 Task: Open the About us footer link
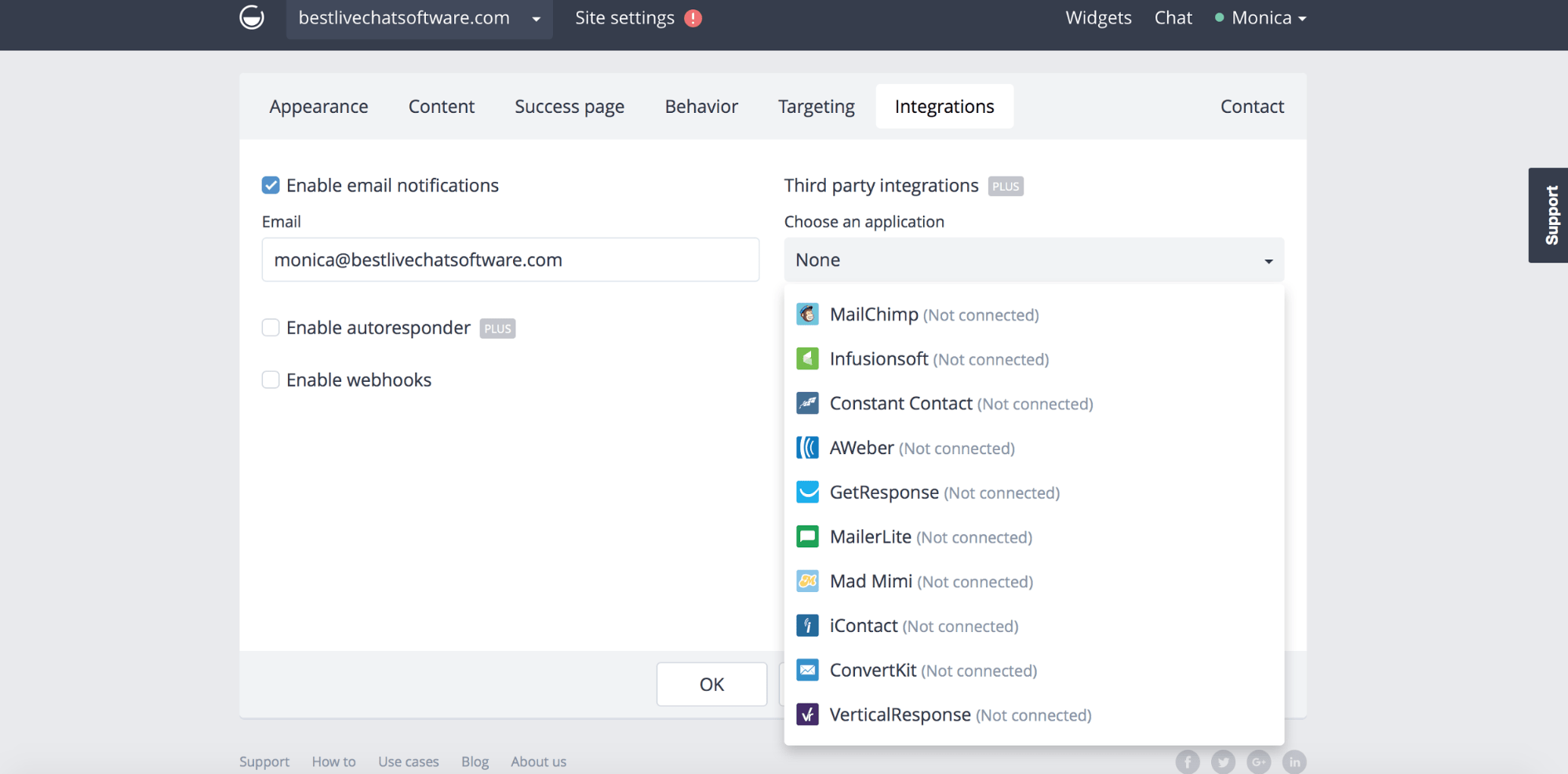point(538,761)
